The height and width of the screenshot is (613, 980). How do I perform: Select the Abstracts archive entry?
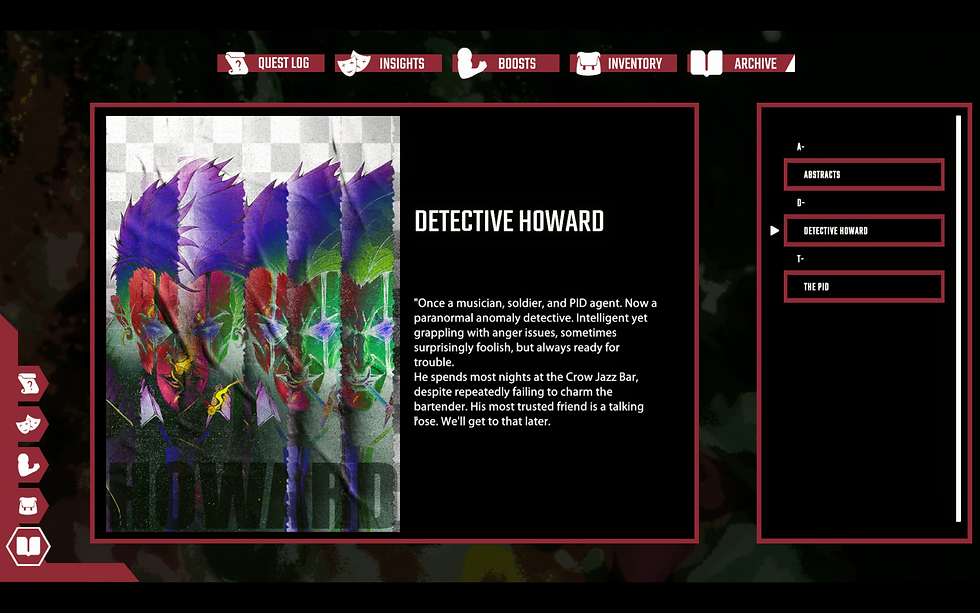point(864,174)
